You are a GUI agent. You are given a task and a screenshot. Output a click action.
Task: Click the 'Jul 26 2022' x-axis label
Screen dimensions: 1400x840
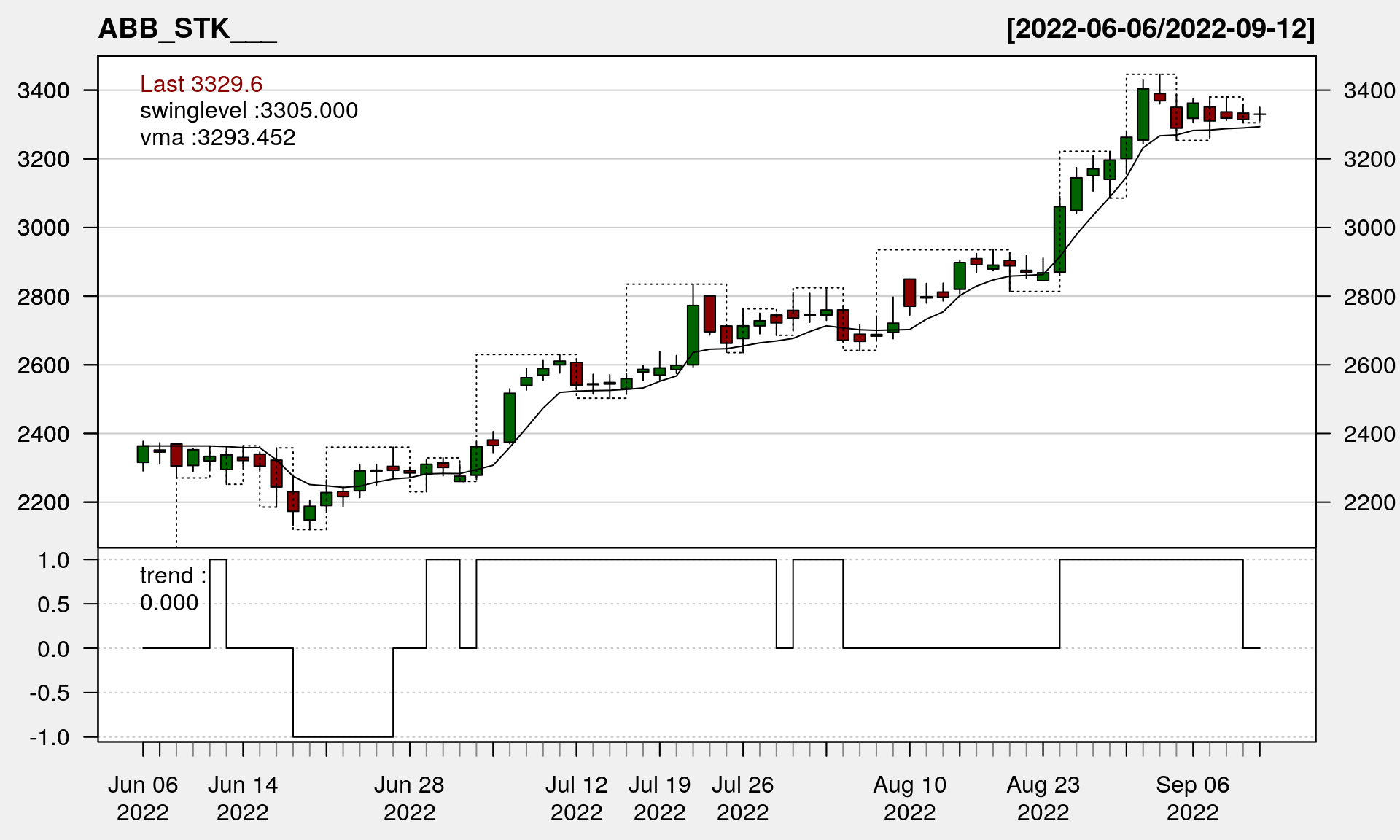(742, 798)
